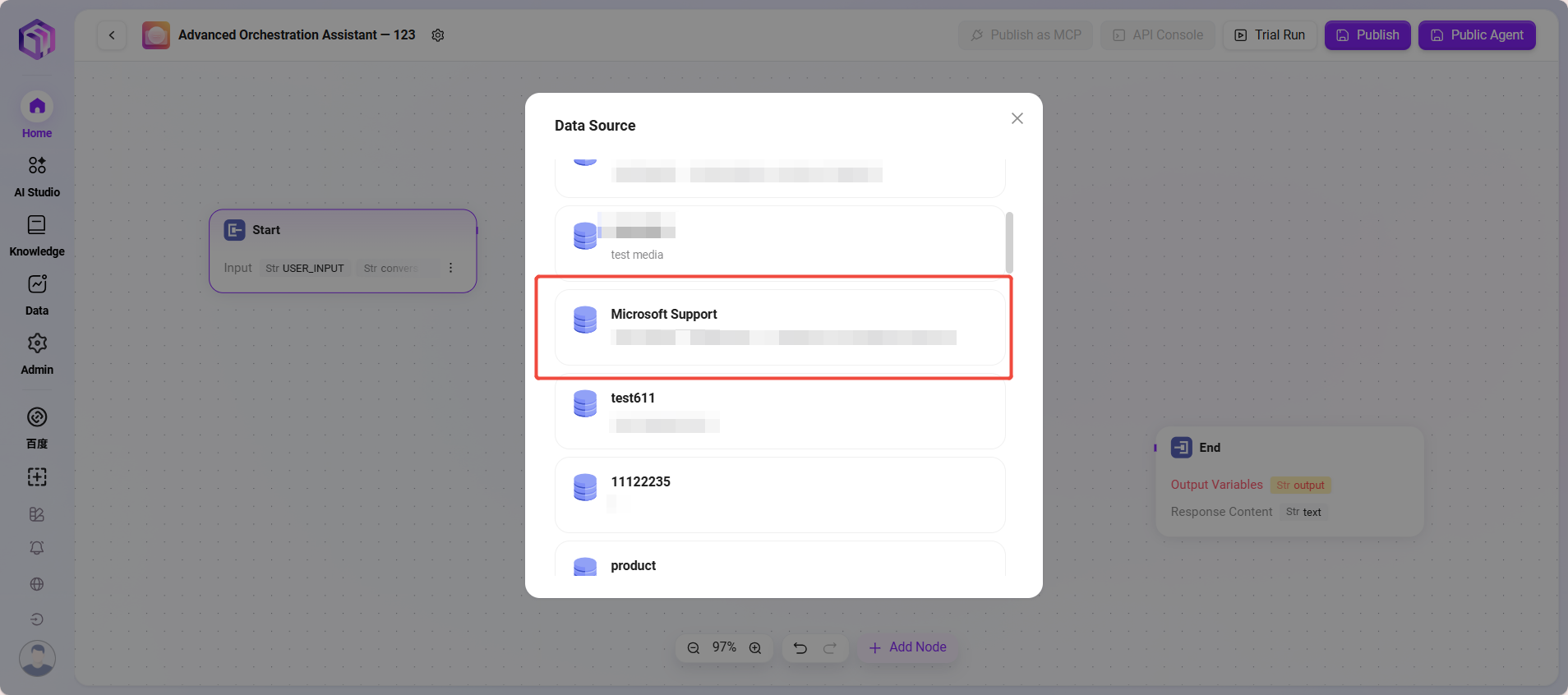Viewport: 1568px width, 695px height.
Task: Click the Publish button
Action: (x=1367, y=35)
